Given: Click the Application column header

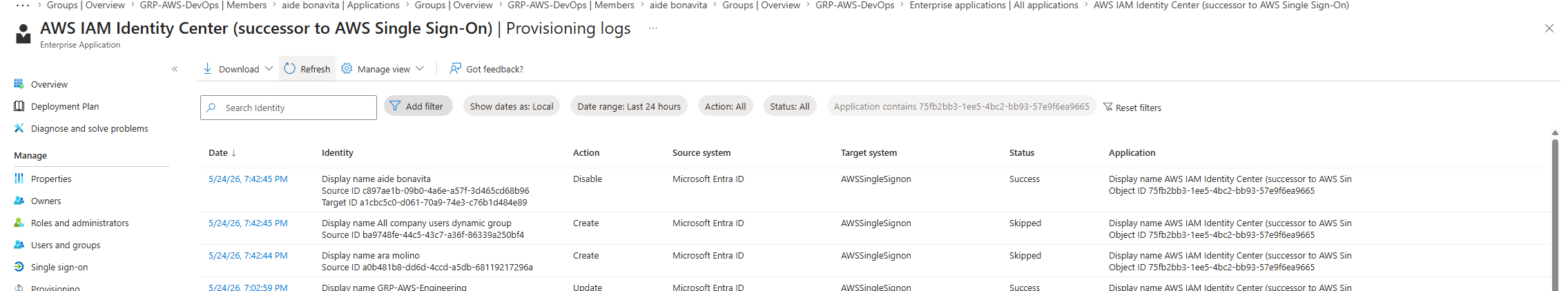Looking at the screenshot, I should coord(1132,153).
